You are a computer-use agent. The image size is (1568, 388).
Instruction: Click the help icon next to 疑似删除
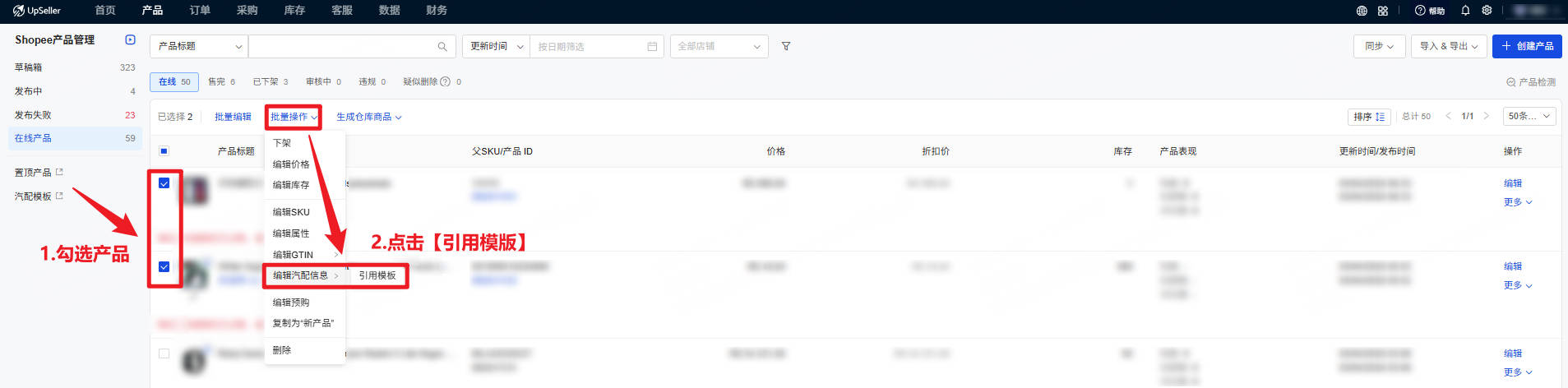pos(445,81)
